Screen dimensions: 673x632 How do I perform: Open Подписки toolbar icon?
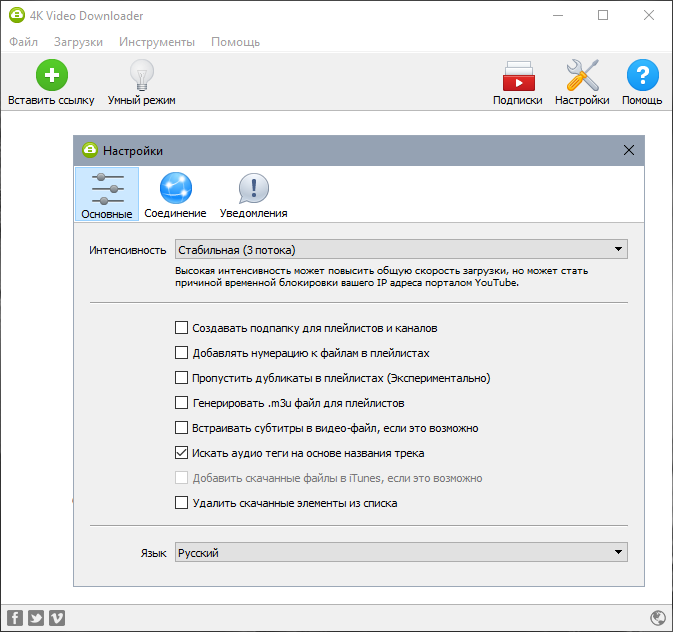pyautogui.click(x=518, y=76)
